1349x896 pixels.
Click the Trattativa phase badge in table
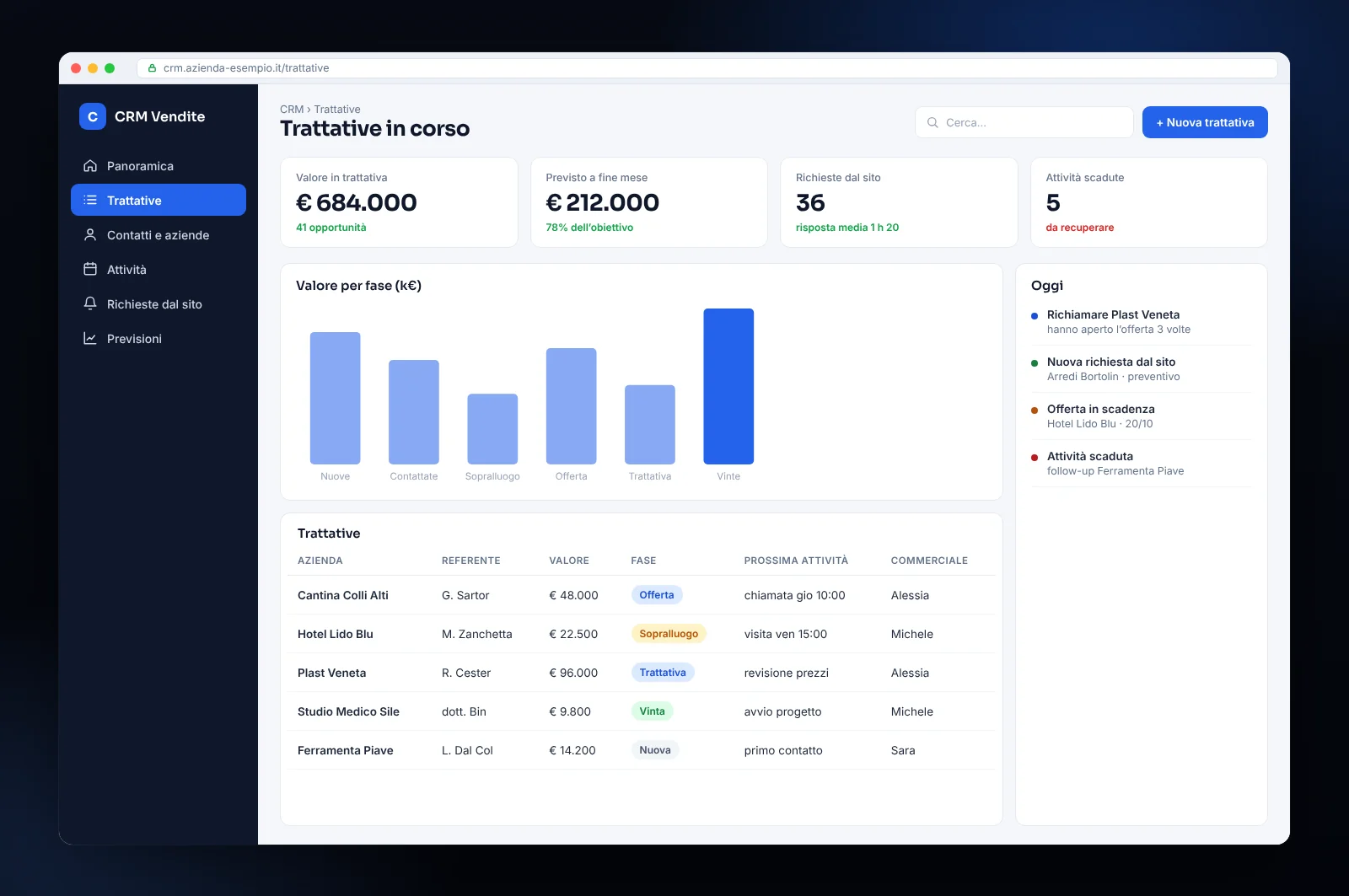[x=663, y=673]
